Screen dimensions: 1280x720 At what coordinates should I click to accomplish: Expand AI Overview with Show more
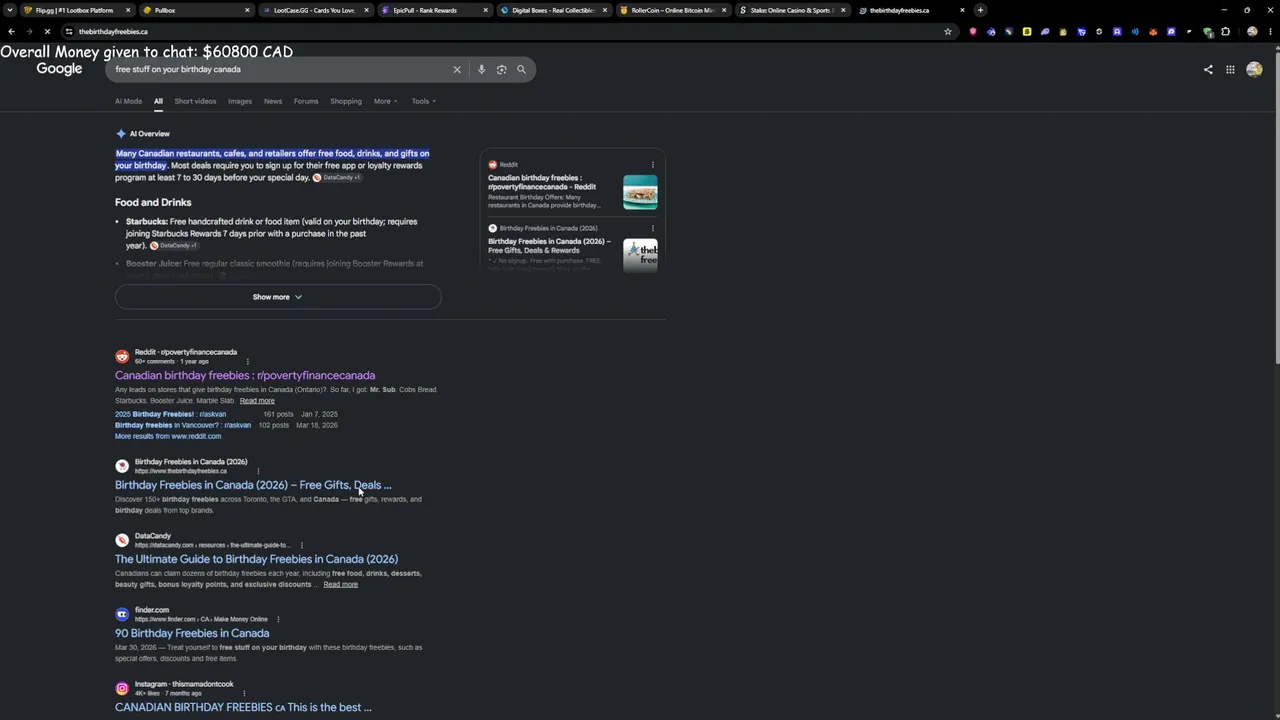coord(278,297)
